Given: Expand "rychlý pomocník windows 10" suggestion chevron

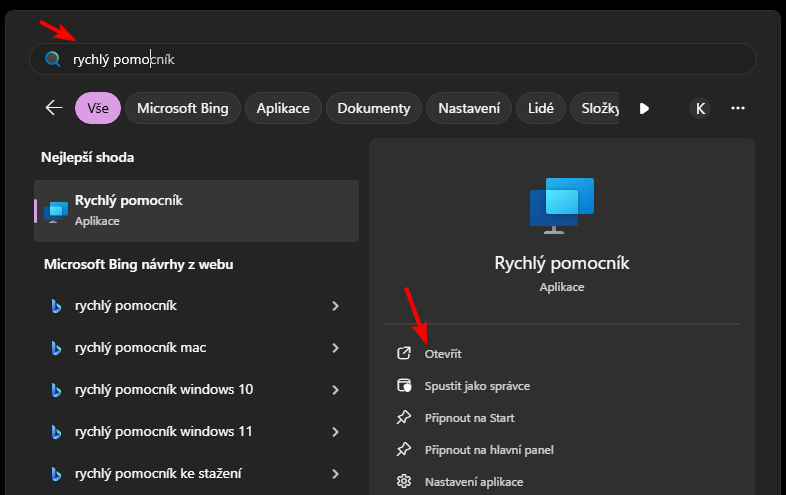Looking at the screenshot, I should pyautogui.click(x=336, y=390).
